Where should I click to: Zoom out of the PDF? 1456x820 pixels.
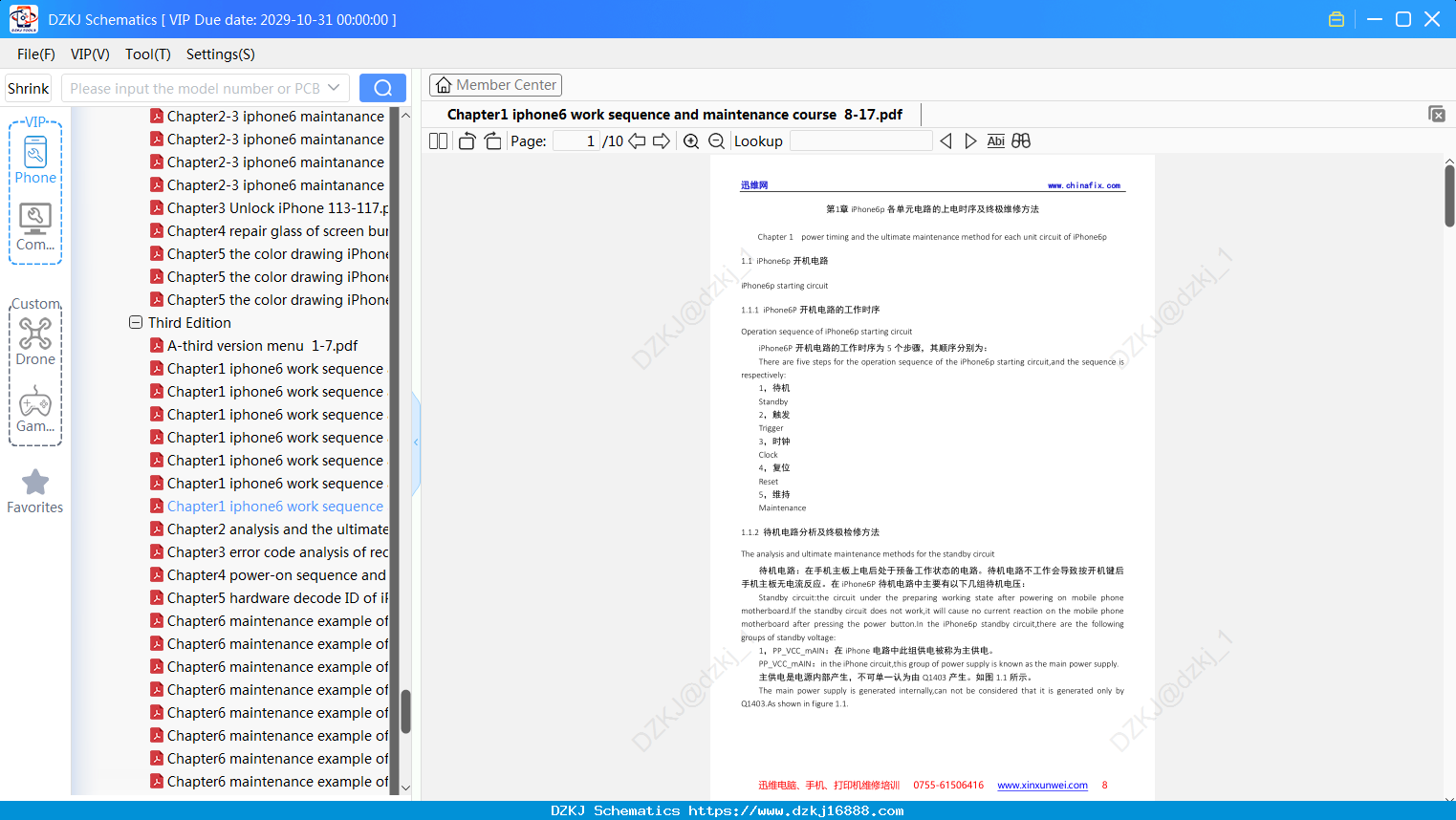click(x=716, y=141)
